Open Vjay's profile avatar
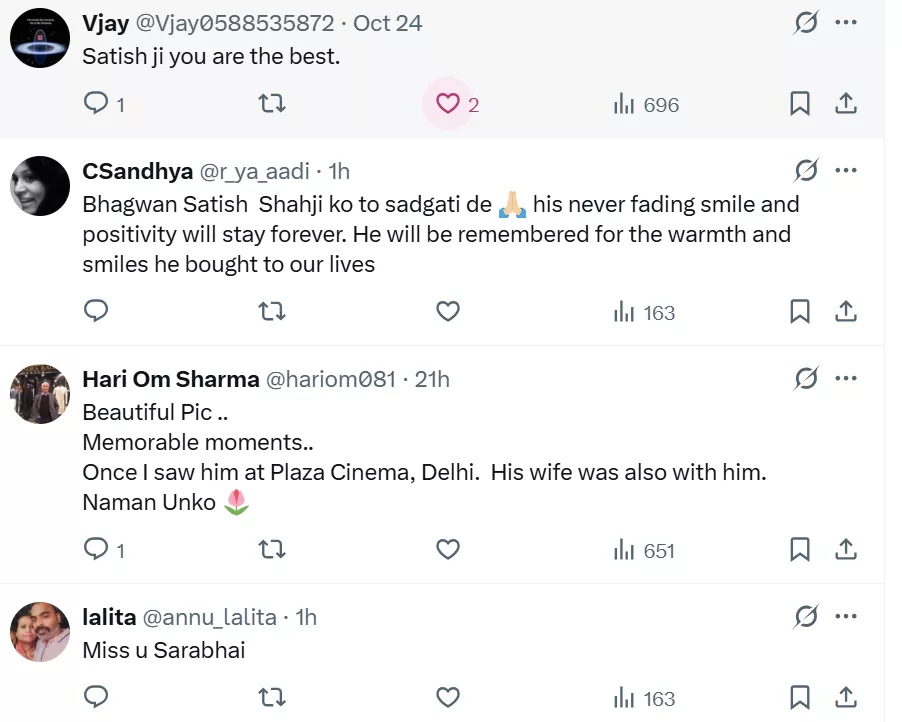The image size is (902, 722). click(40, 38)
